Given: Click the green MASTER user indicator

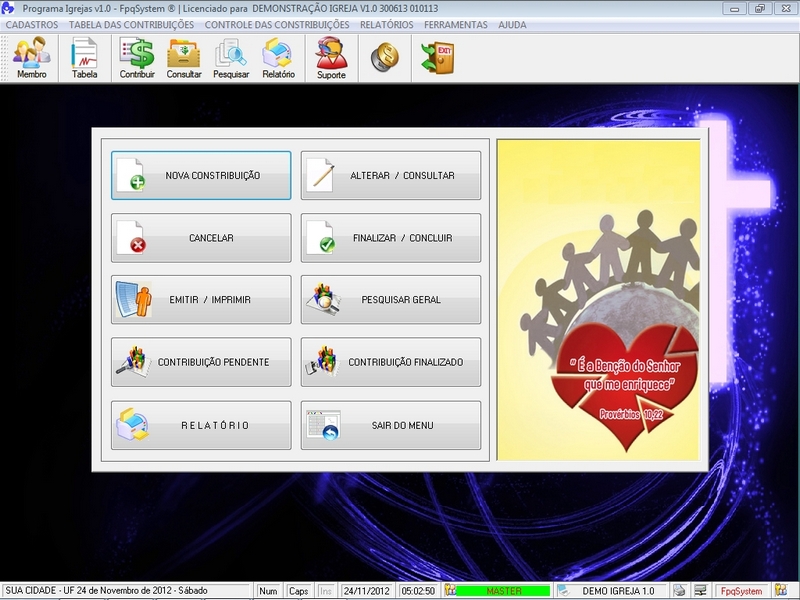Looking at the screenshot, I should point(504,591).
